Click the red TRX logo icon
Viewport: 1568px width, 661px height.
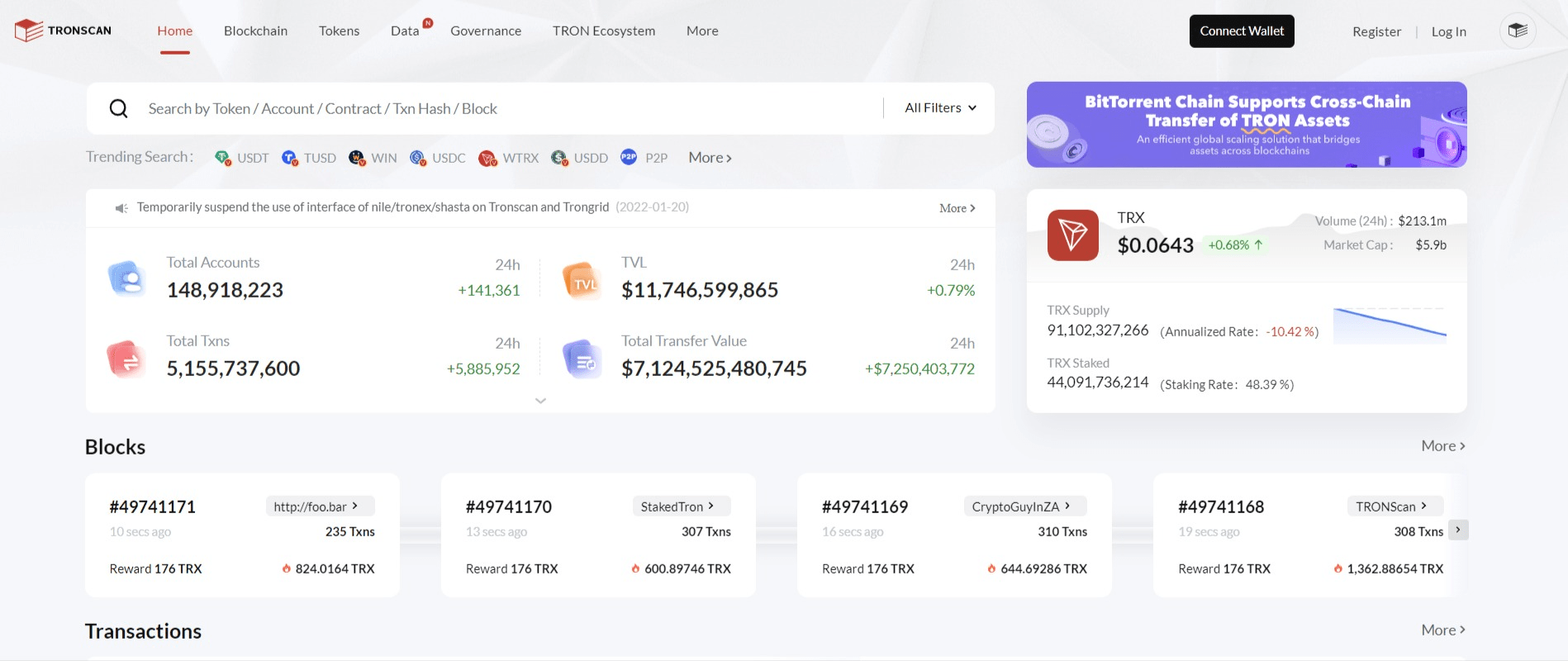1073,235
